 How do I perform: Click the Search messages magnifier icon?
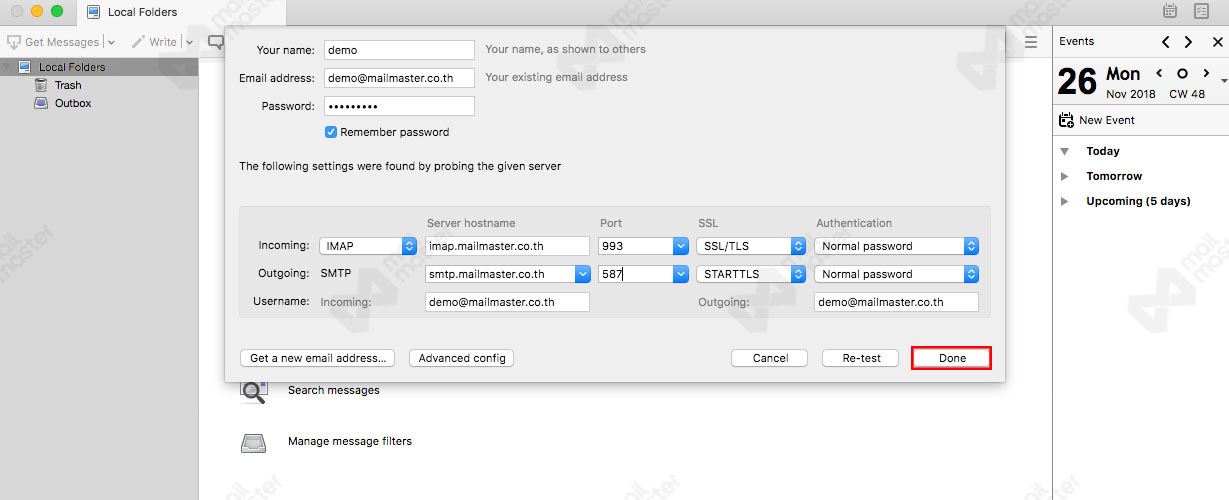[x=254, y=391]
